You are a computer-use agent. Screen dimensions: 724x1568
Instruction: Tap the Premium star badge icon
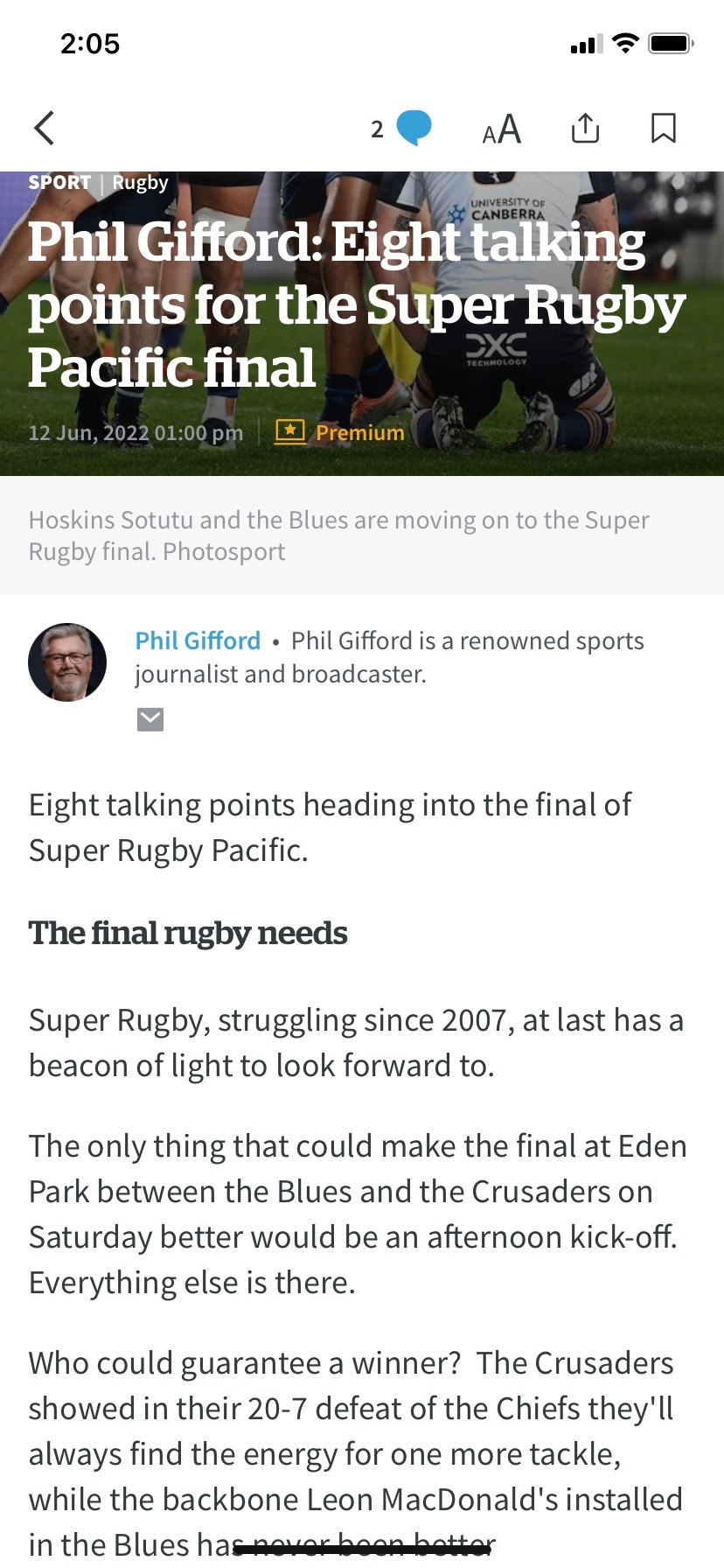tap(289, 431)
